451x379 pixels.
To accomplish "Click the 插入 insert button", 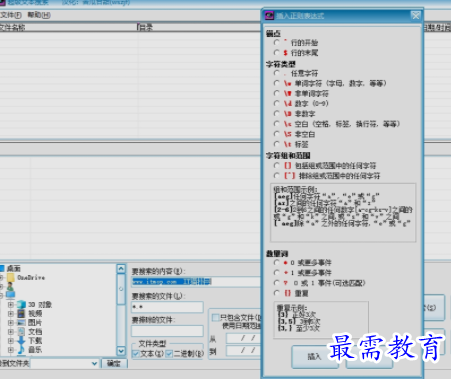I will click(x=314, y=357).
